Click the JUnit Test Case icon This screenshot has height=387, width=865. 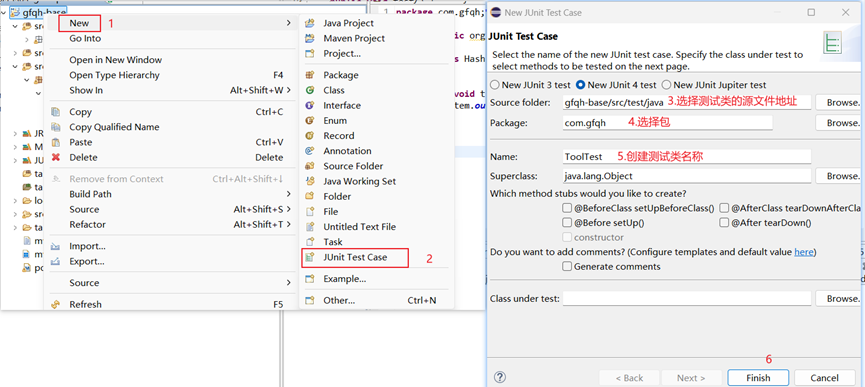(310, 257)
